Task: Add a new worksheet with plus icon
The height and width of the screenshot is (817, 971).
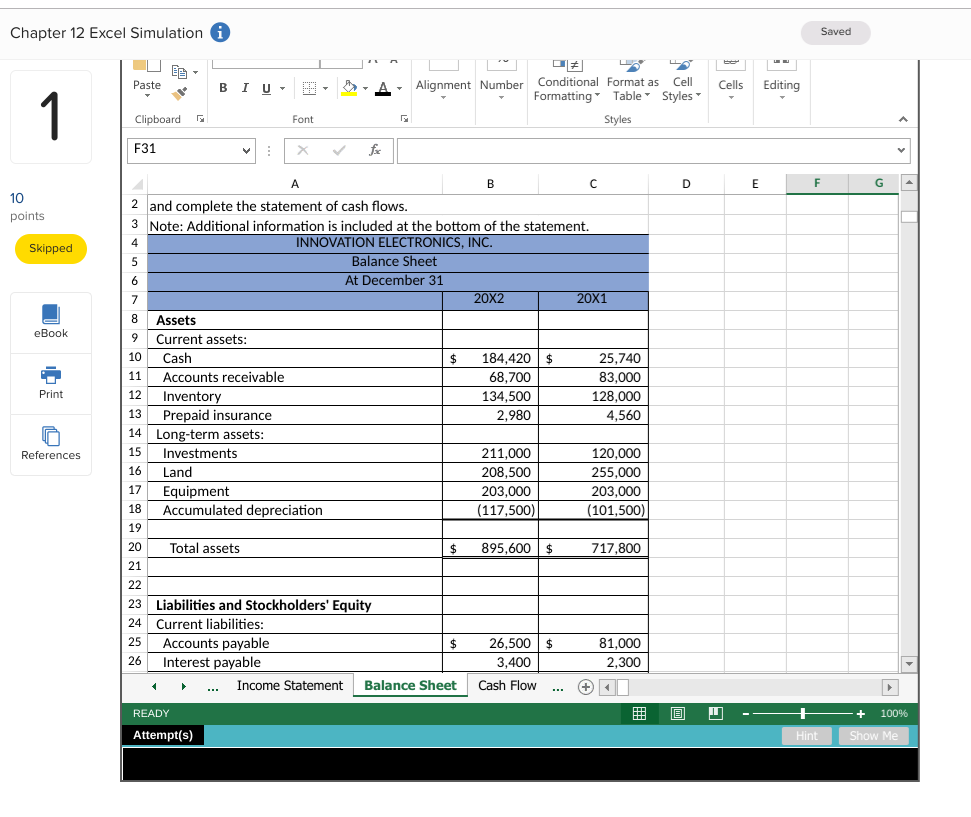Action: 585,686
